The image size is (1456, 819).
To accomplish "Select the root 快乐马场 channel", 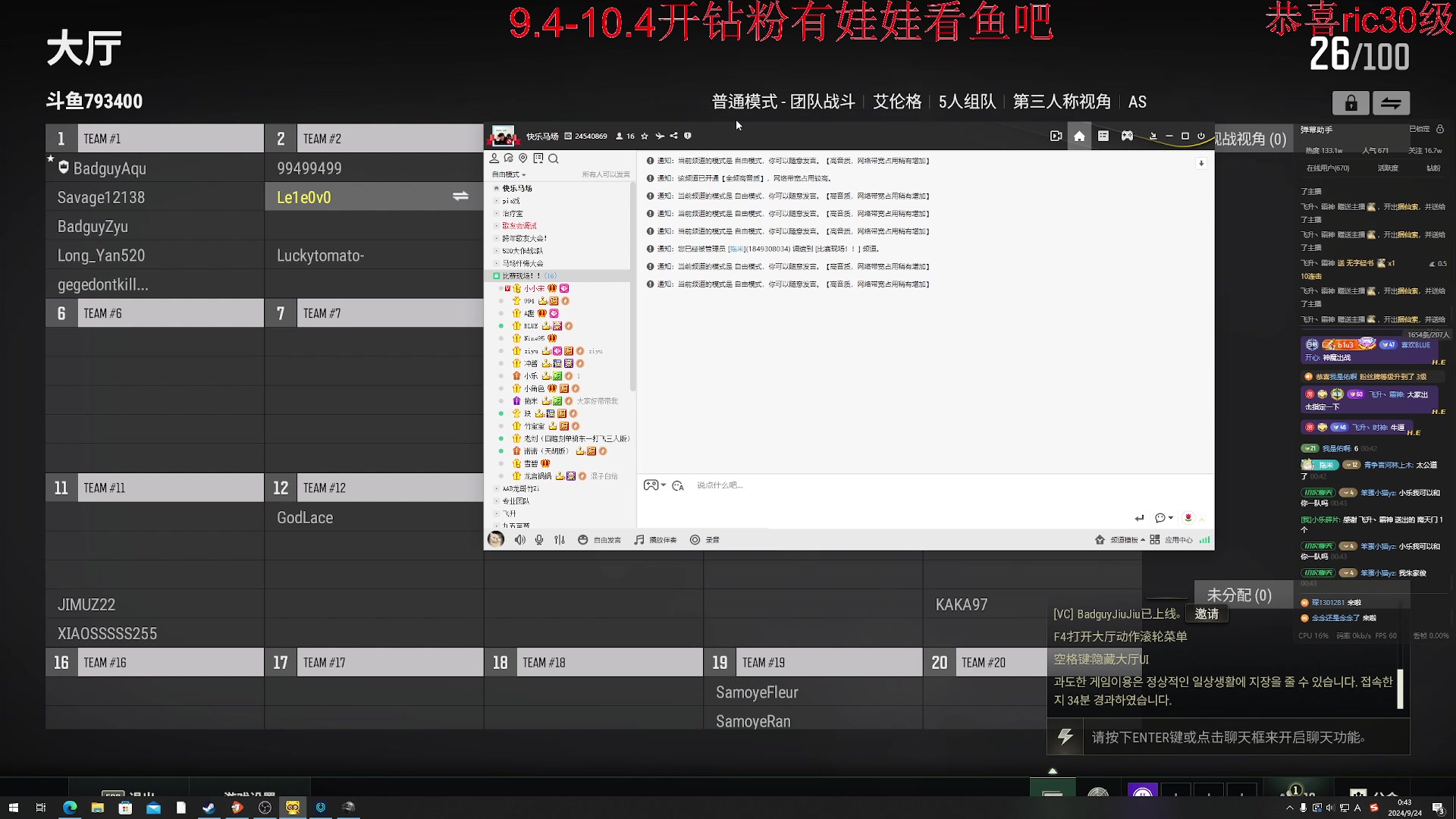I will 517,189.
